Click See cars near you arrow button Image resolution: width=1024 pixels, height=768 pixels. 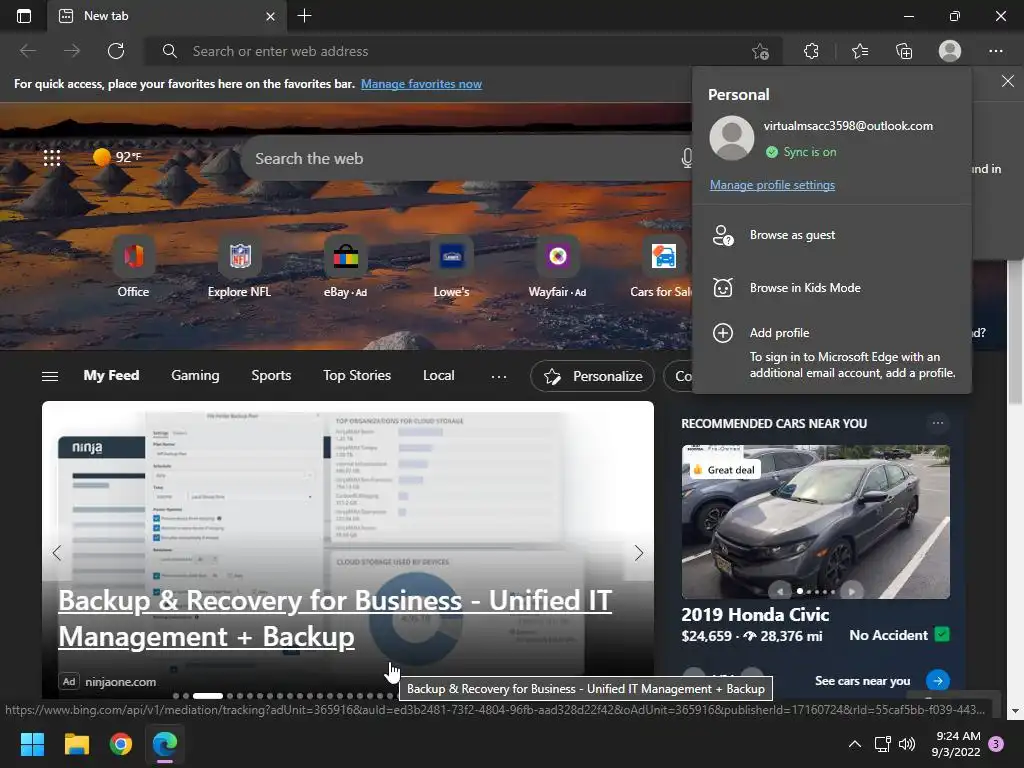[938, 680]
